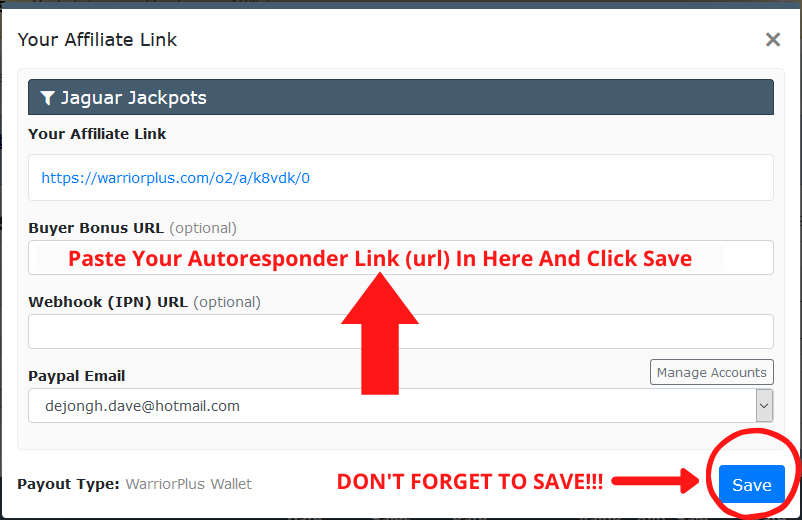Open the warriorplus.com affiliate link
The width and height of the screenshot is (802, 520).
(175, 178)
